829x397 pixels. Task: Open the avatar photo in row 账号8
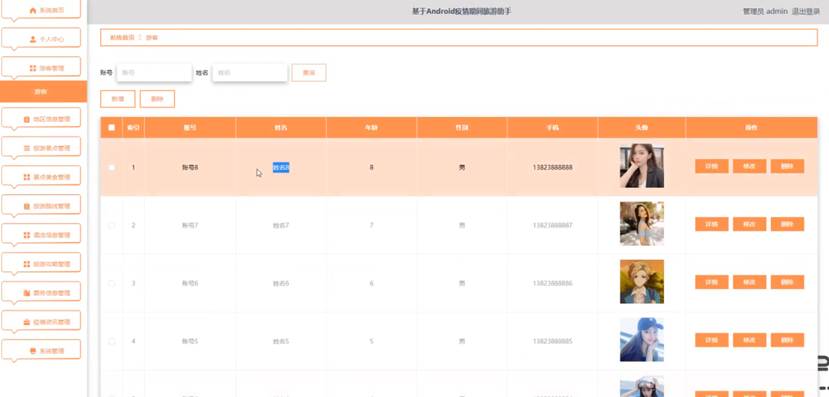pos(642,166)
